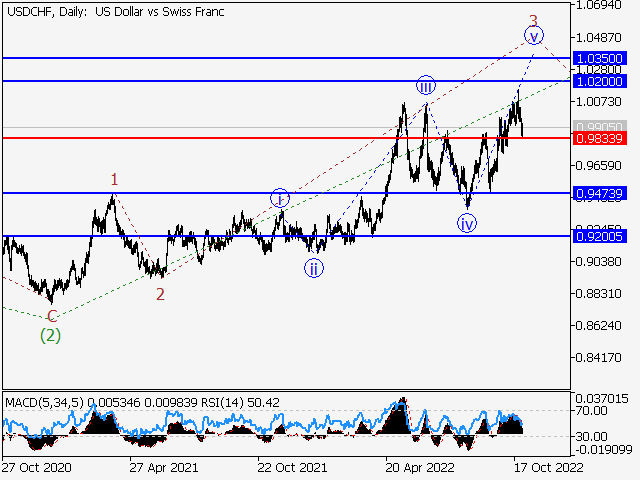
Task: Click the 1.06940 price axis value
Action: point(598,6)
